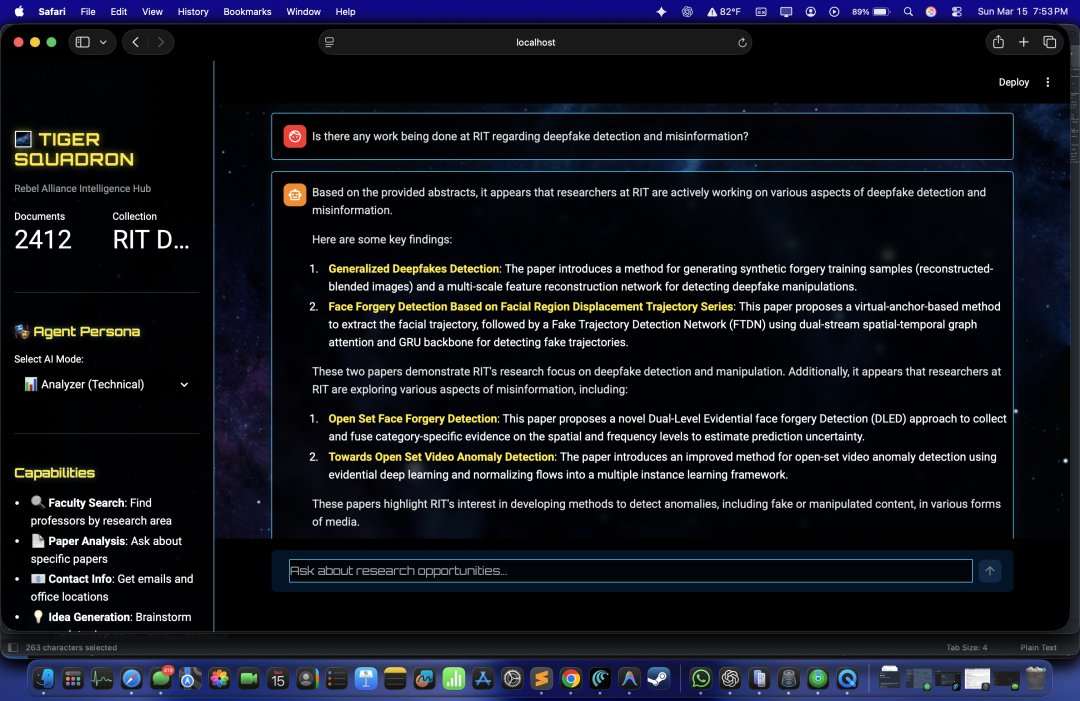Open the Help menu

click(x=345, y=12)
